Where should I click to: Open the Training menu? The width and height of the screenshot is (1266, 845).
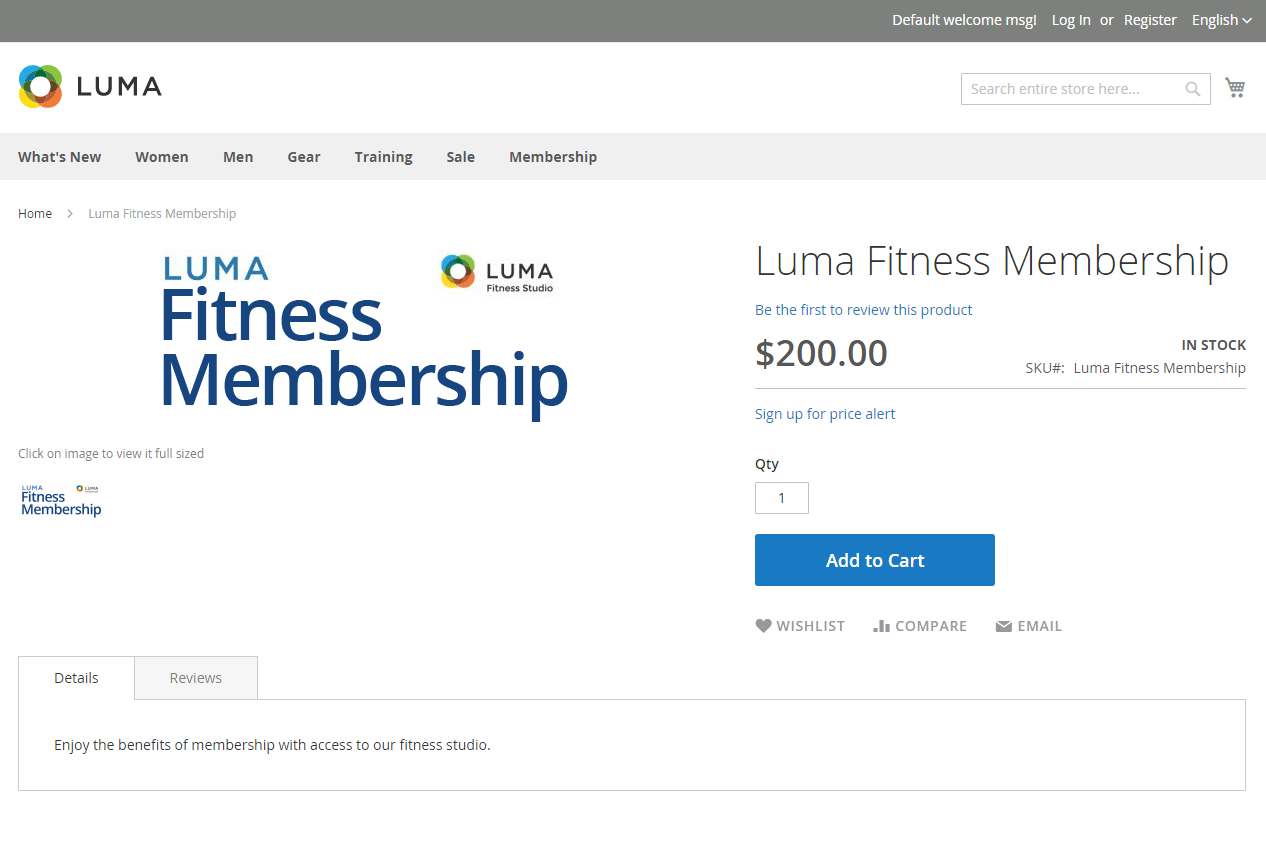tap(383, 157)
